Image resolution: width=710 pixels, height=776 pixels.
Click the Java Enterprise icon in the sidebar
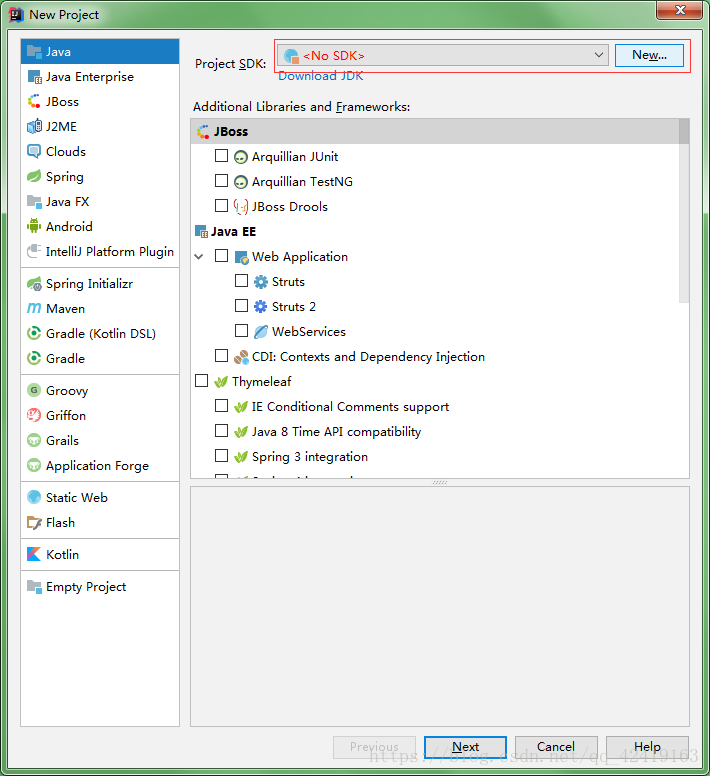point(34,77)
